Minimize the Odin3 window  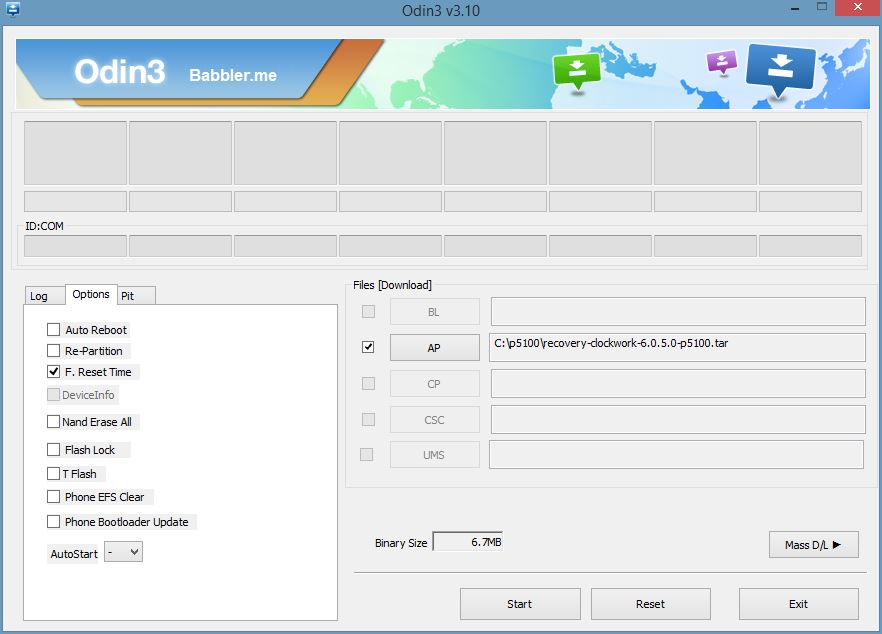coord(795,8)
